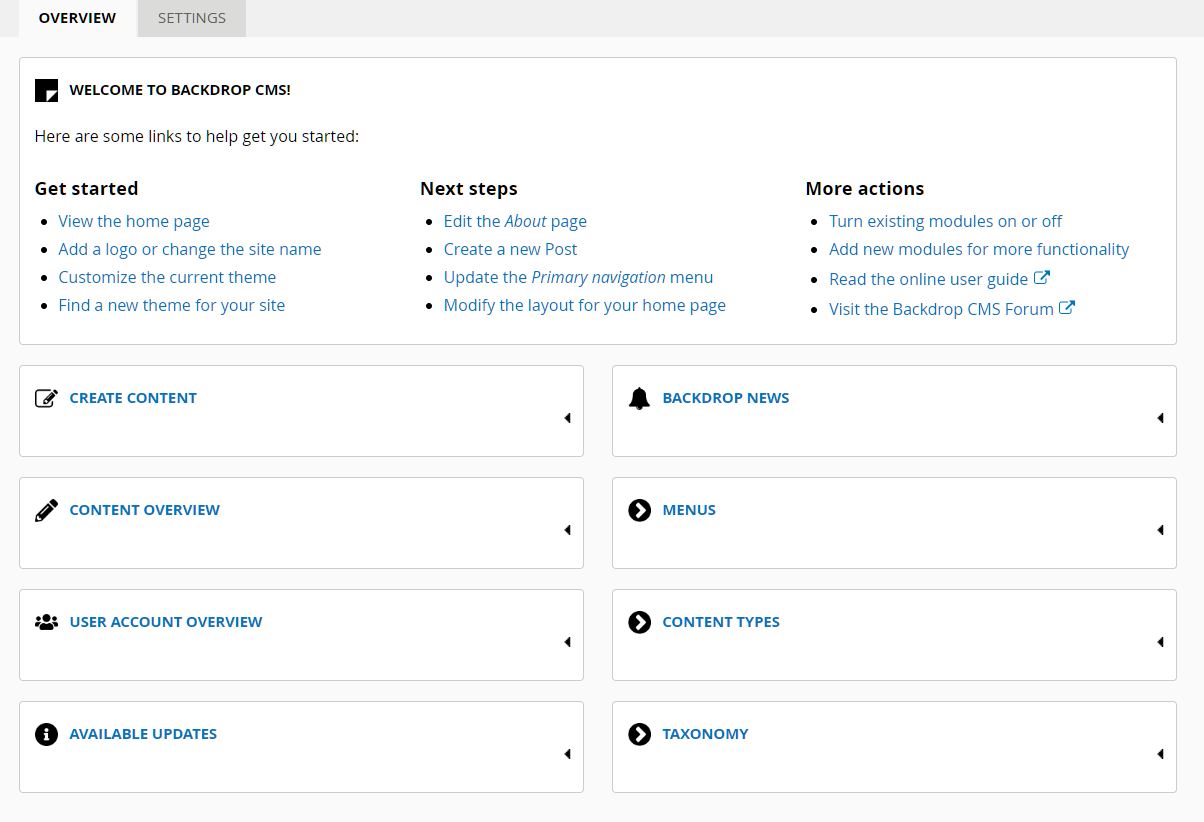
Task: Click the Content Overview pencil icon
Action: coord(46,510)
